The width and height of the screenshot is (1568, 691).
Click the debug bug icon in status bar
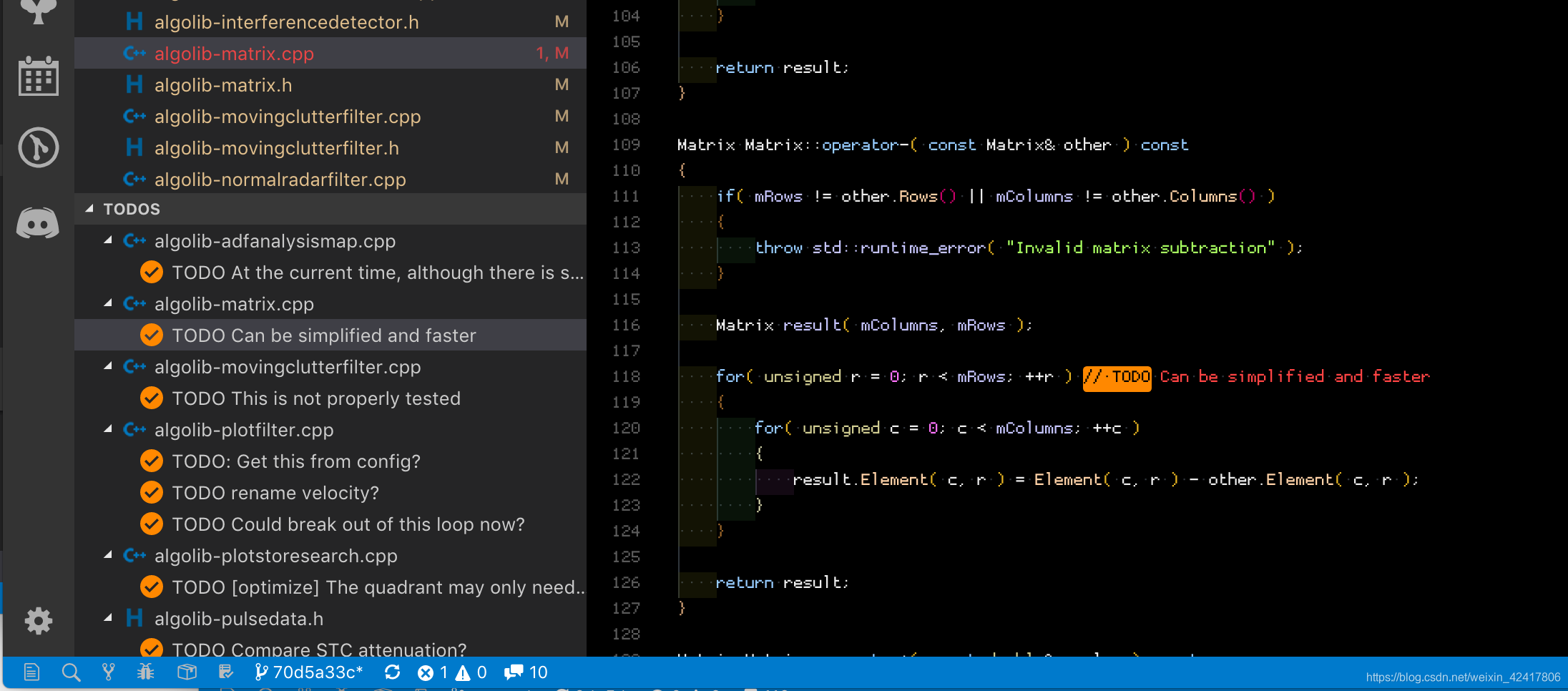tap(146, 672)
